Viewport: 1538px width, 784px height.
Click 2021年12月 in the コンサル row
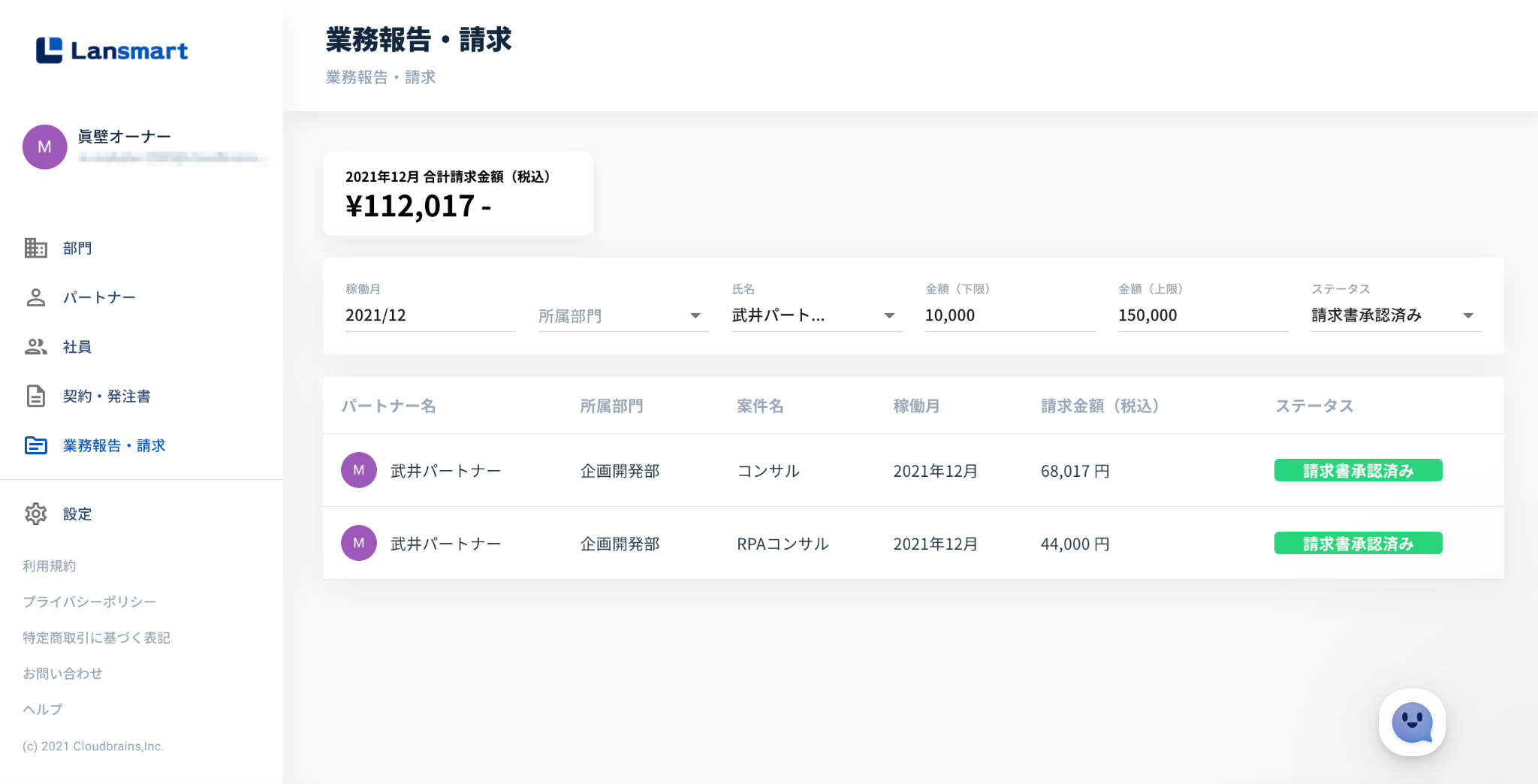[x=936, y=471]
